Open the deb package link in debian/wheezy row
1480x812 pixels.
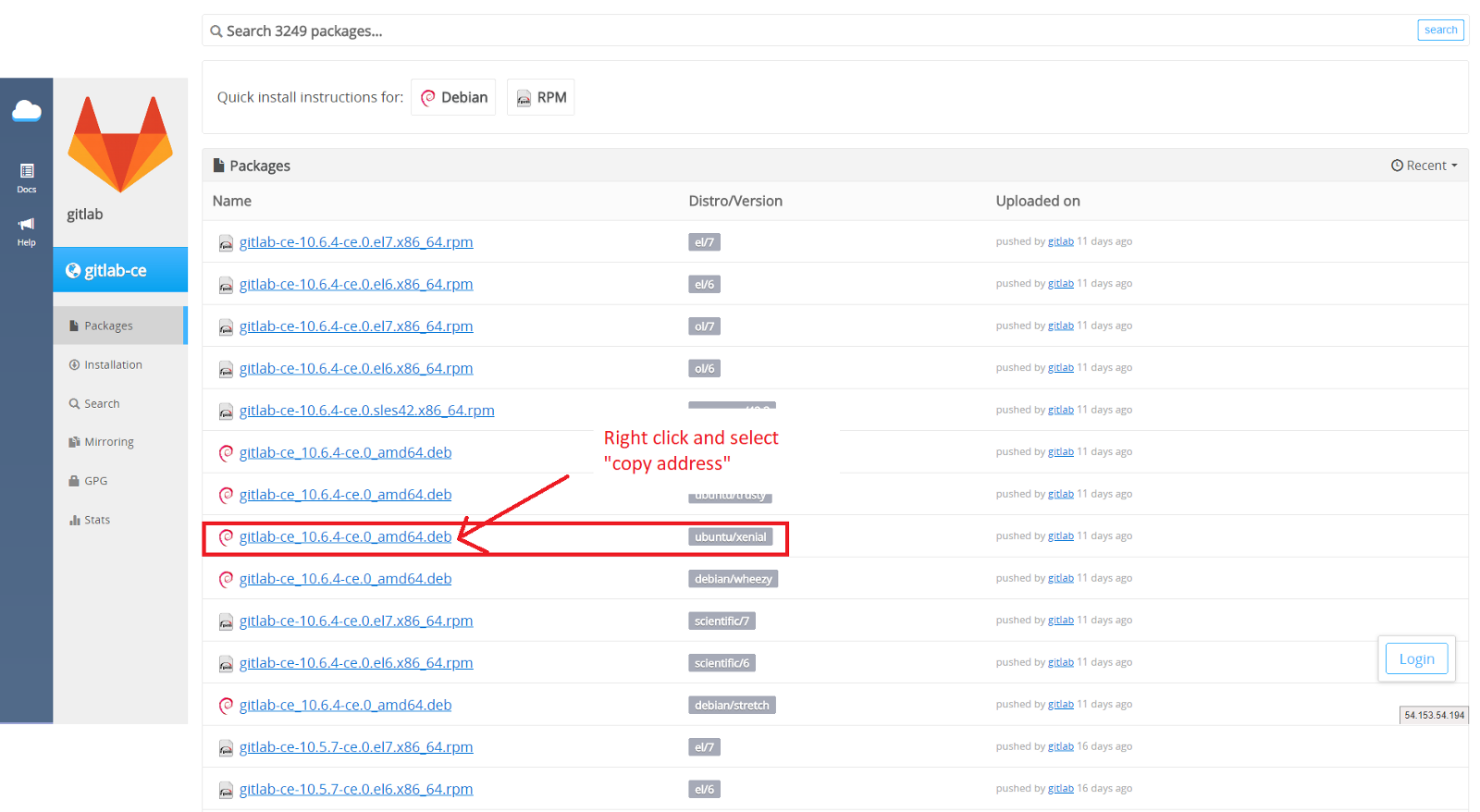click(x=346, y=579)
